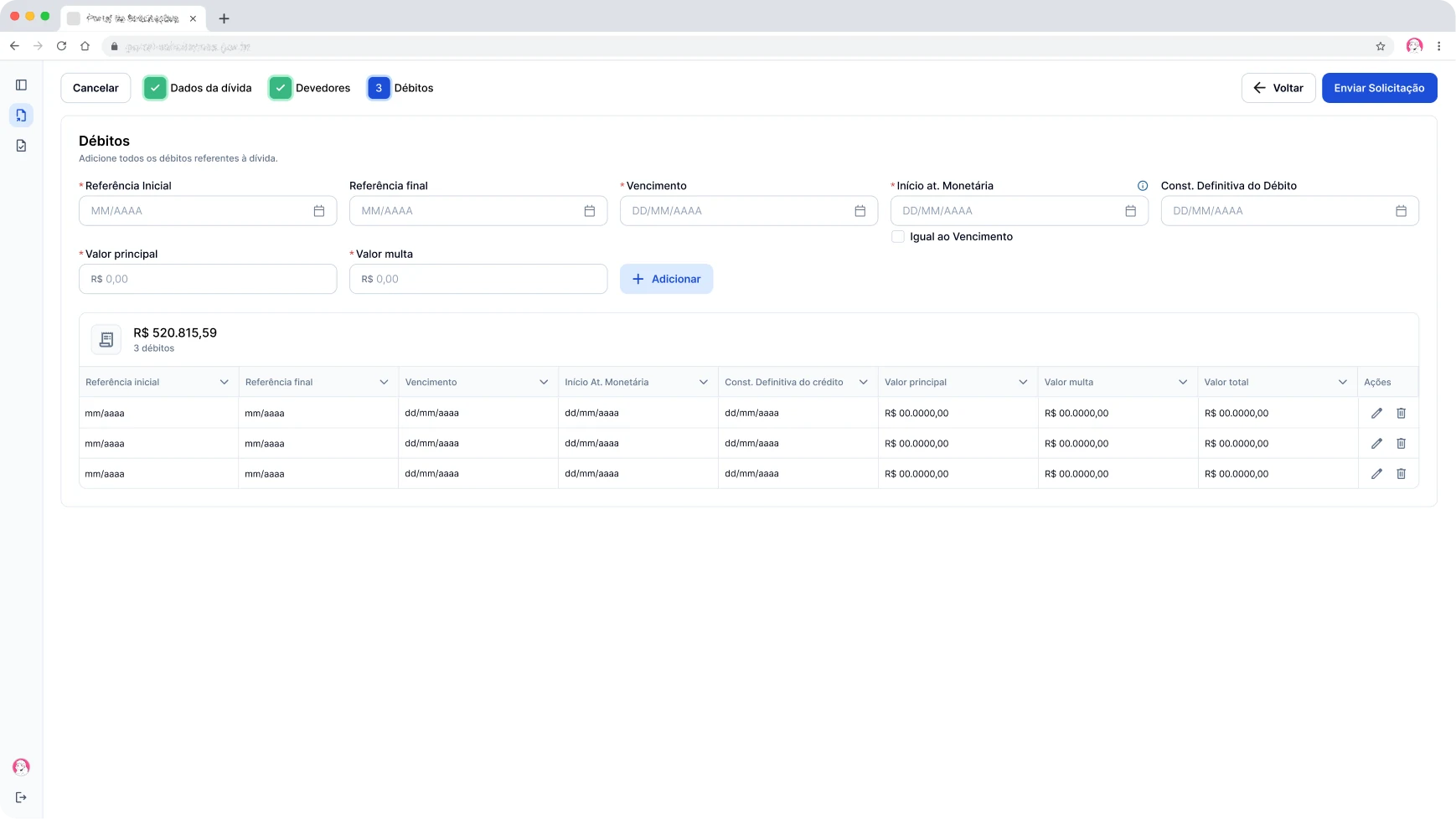Click the info icon beside Início at. Monetária
This screenshot has height=819, width=1456.
click(1142, 186)
